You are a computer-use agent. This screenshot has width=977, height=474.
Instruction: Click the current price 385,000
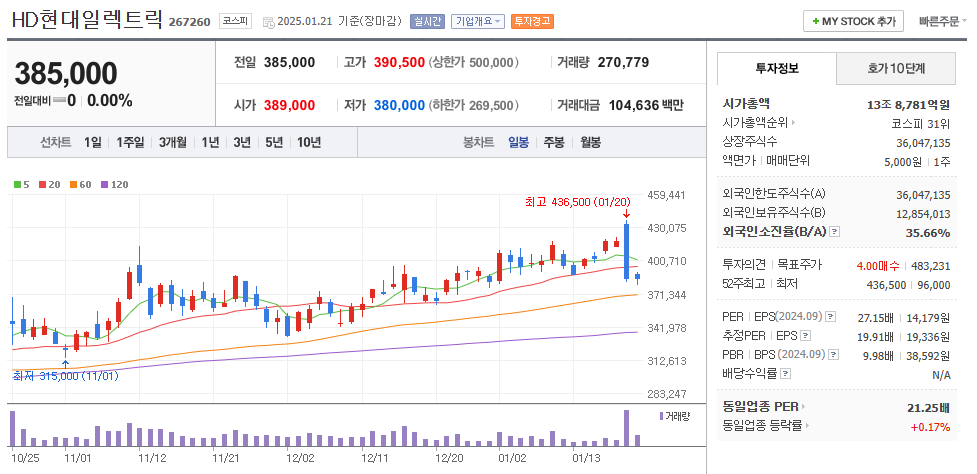[x=66, y=74]
